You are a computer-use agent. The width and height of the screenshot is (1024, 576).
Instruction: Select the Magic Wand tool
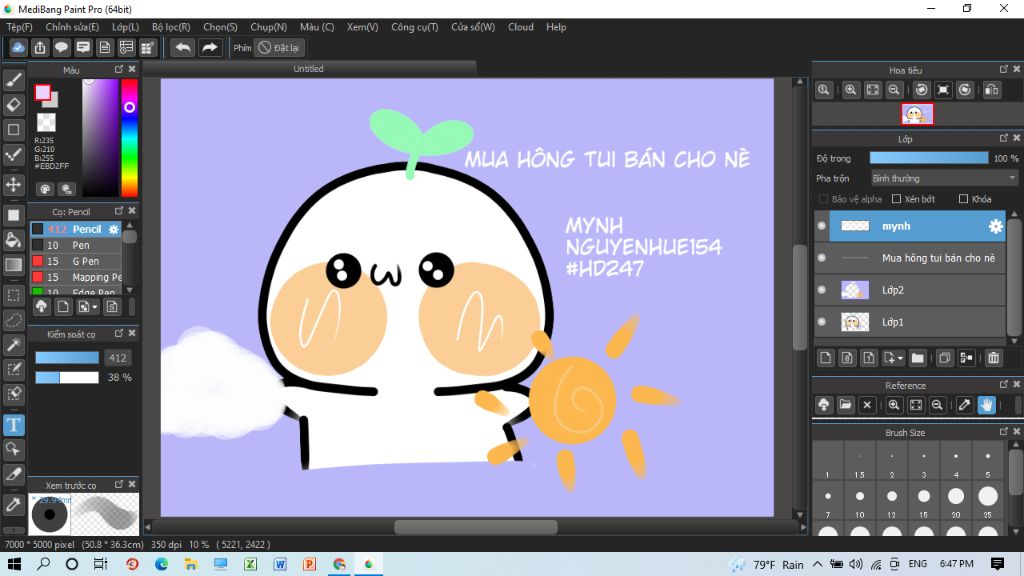click(14, 345)
